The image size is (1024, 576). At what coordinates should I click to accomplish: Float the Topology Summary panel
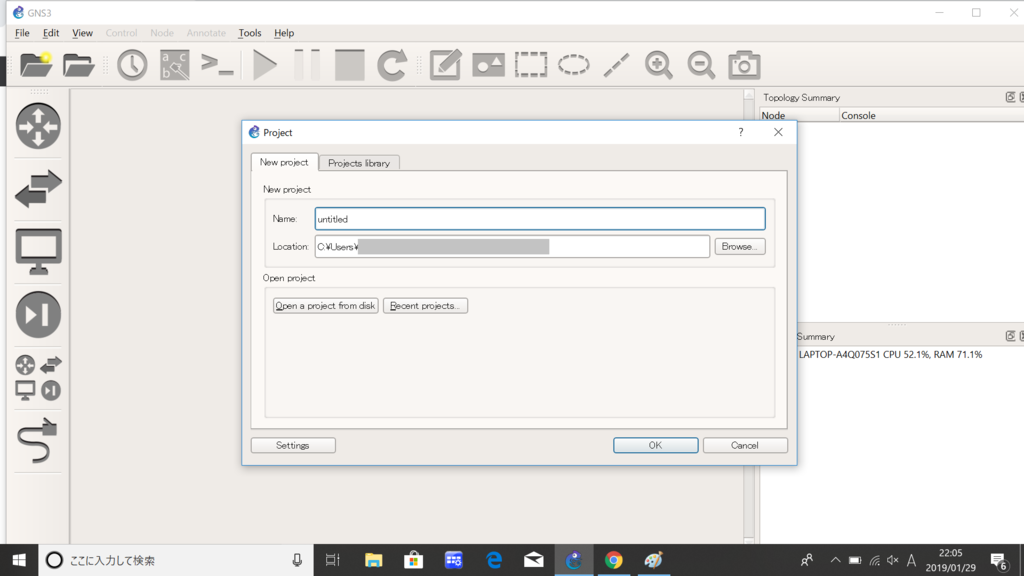1010,97
